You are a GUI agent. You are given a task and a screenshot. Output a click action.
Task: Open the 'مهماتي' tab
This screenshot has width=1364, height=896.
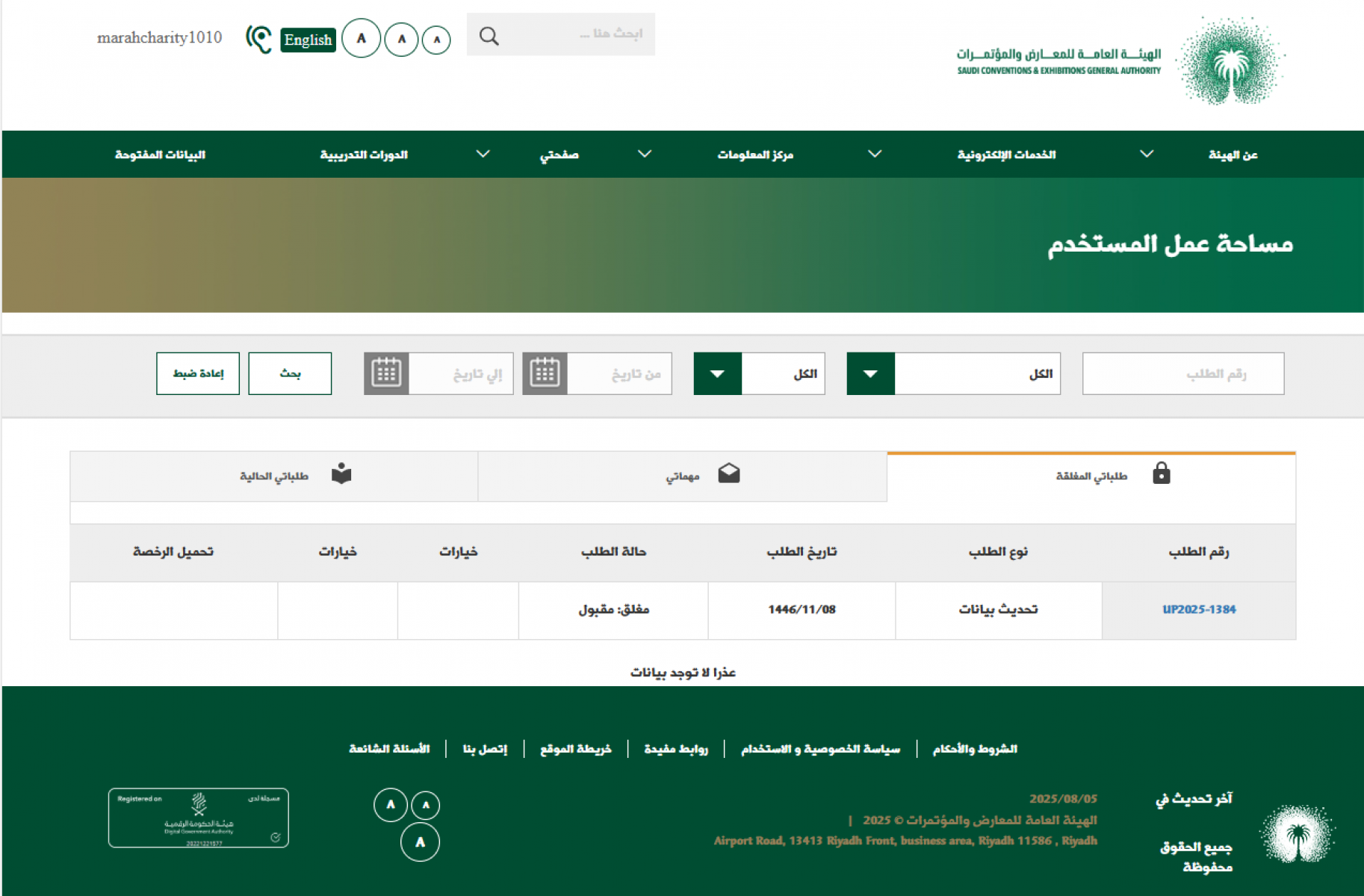pos(683,476)
